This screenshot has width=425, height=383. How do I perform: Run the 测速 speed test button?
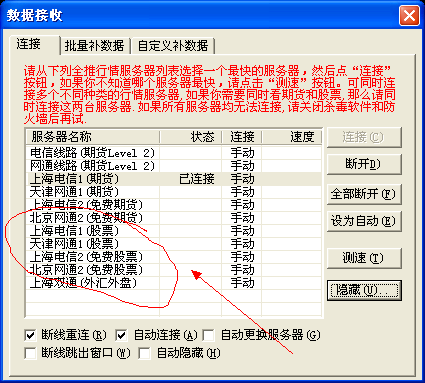tap(364, 258)
